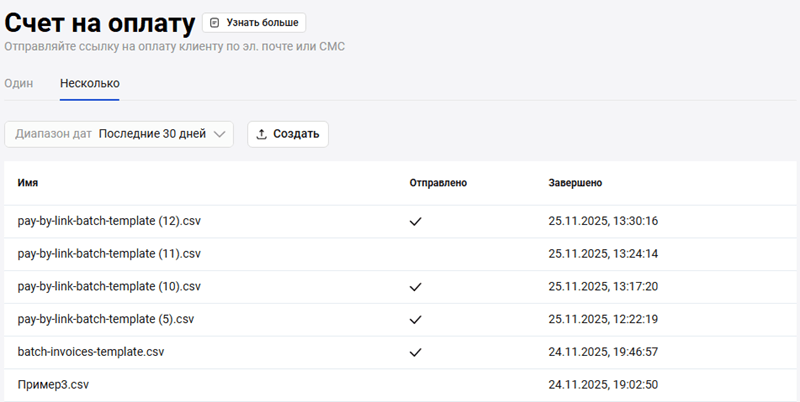Click the pay-by-link-batch-template (5).csv file name

[x=106, y=320]
